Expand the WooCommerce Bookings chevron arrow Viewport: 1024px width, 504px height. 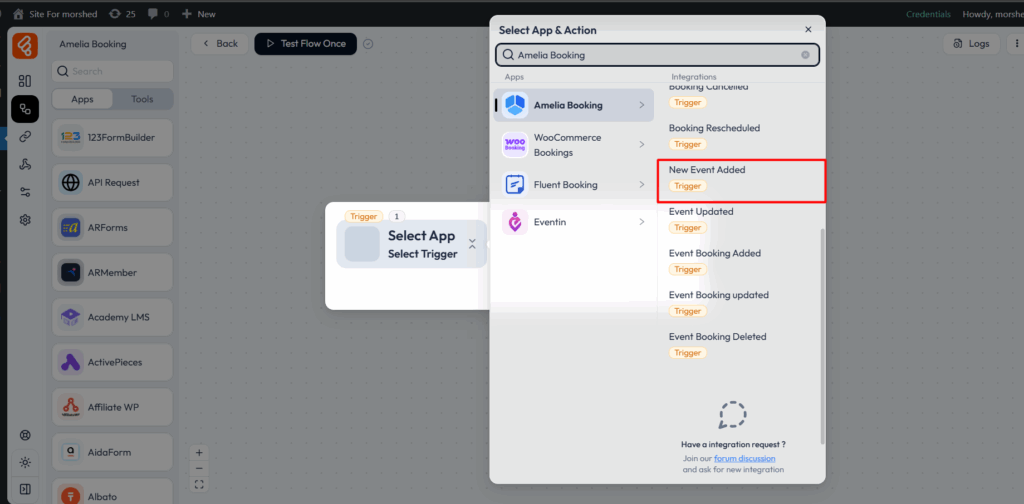tap(642, 144)
